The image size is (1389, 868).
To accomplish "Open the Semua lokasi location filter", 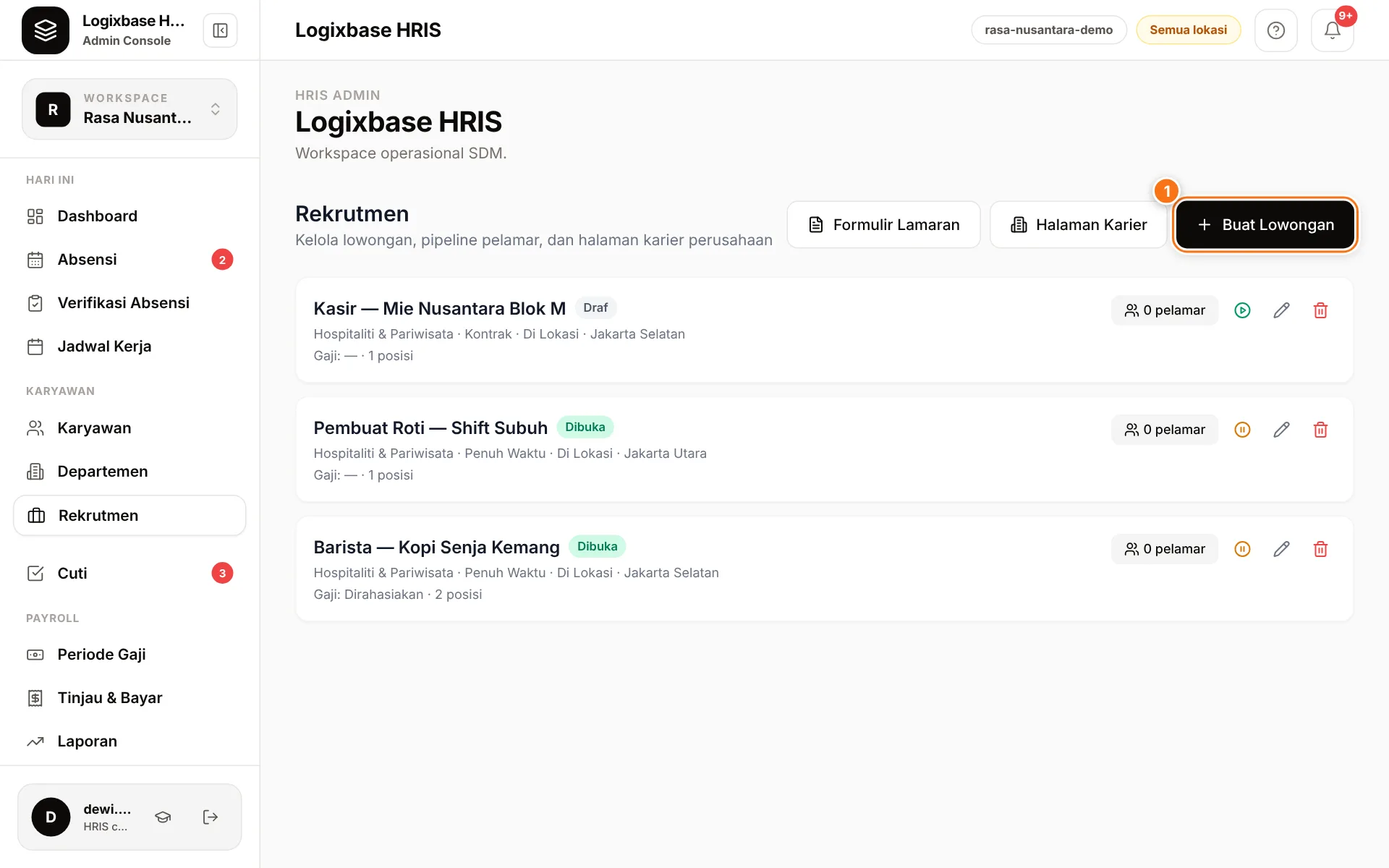I will (x=1188, y=30).
